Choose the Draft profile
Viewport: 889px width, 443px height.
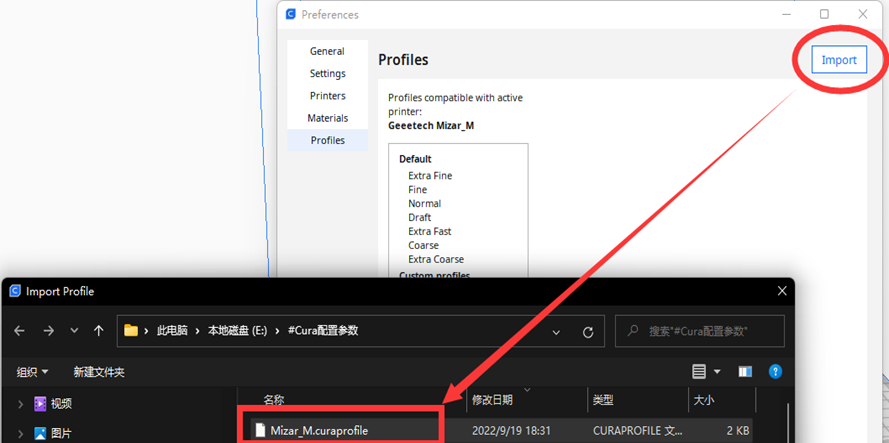pyautogui.click(x=420, y=217)
